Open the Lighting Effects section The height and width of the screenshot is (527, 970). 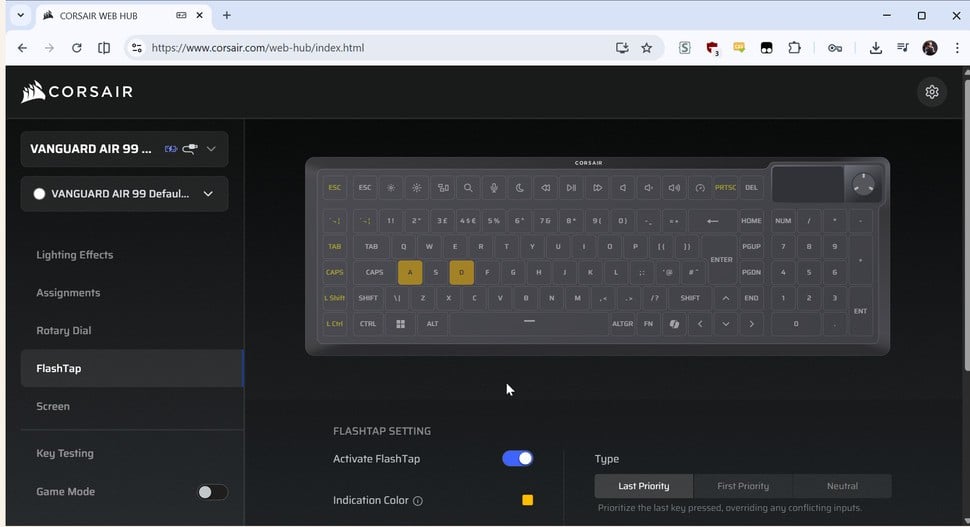[75, 255]
